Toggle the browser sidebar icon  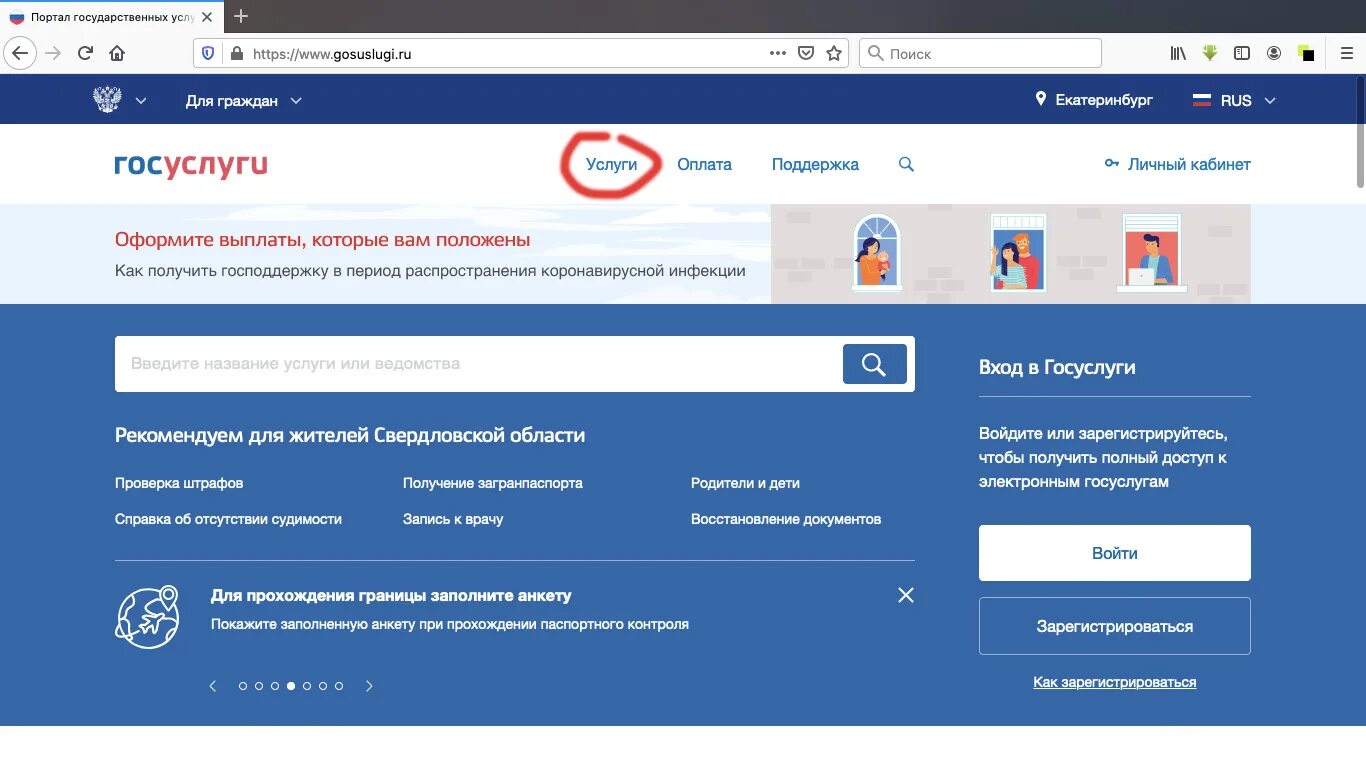tap(1242, 54)
